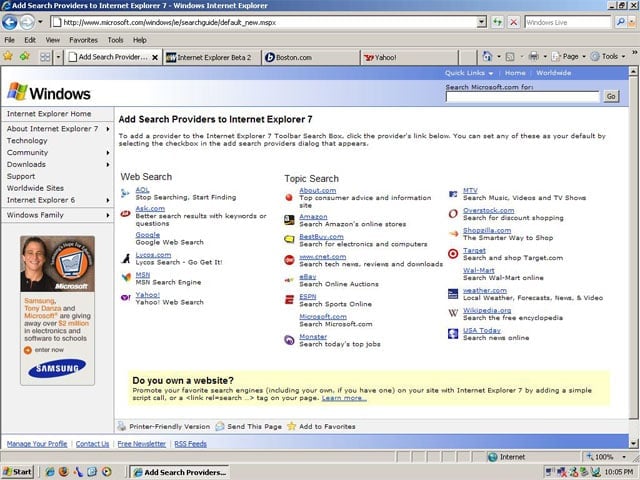Click the red Stop loading icon

[x=514, y=22]
